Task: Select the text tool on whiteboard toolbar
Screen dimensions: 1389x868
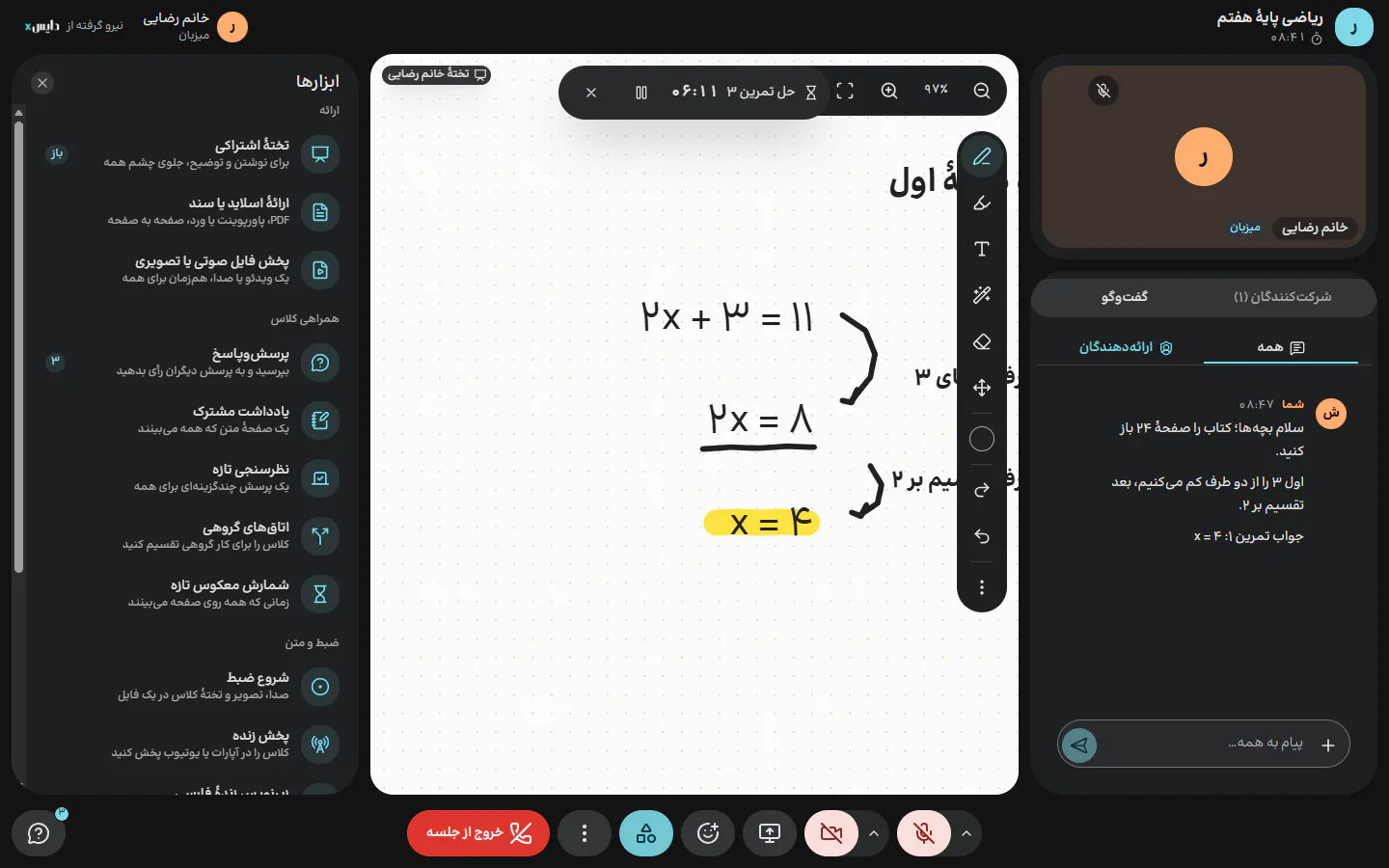Action: [x=982, y=249]
